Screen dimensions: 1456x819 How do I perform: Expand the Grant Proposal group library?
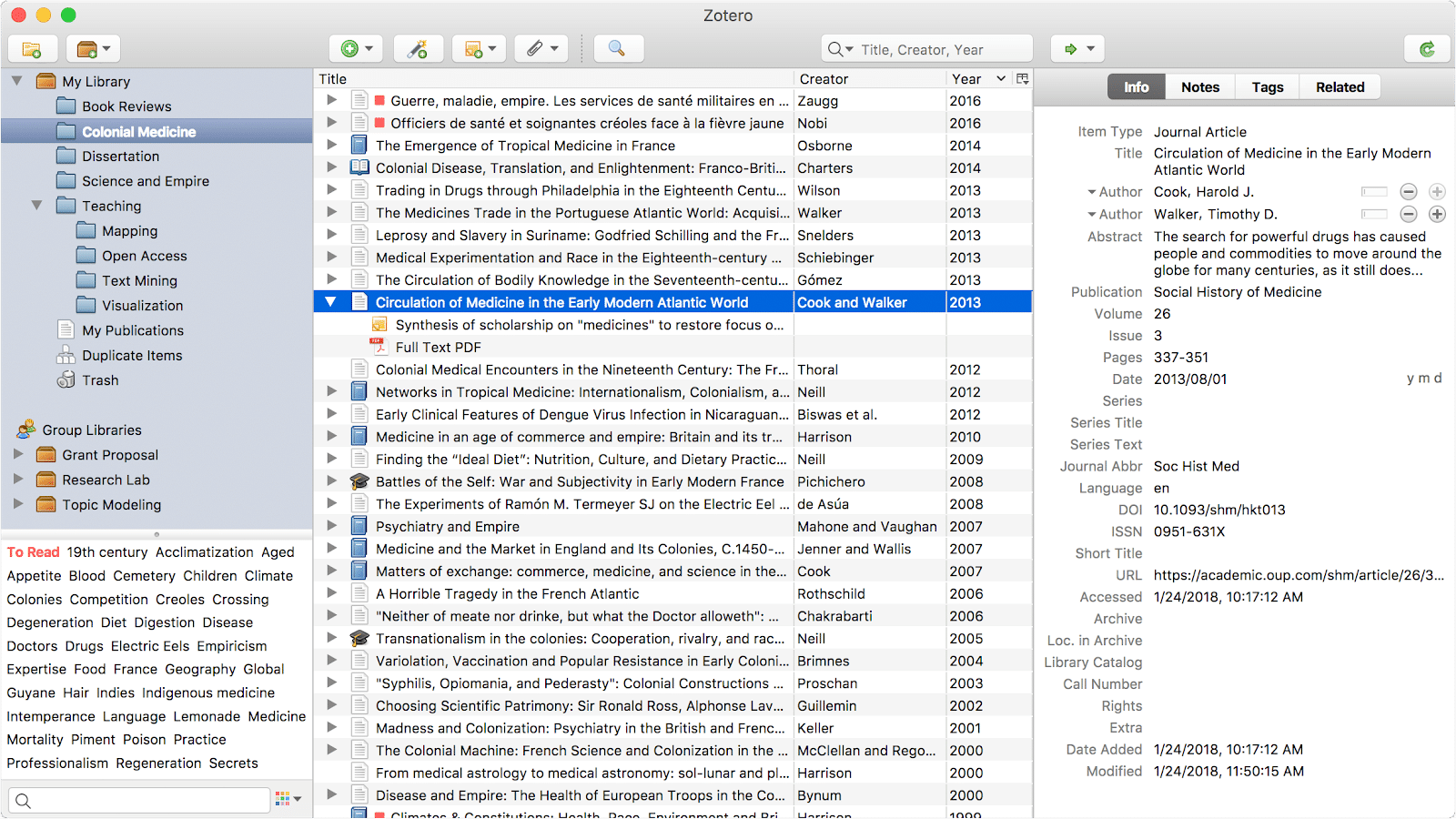click(x=18, y=454)
